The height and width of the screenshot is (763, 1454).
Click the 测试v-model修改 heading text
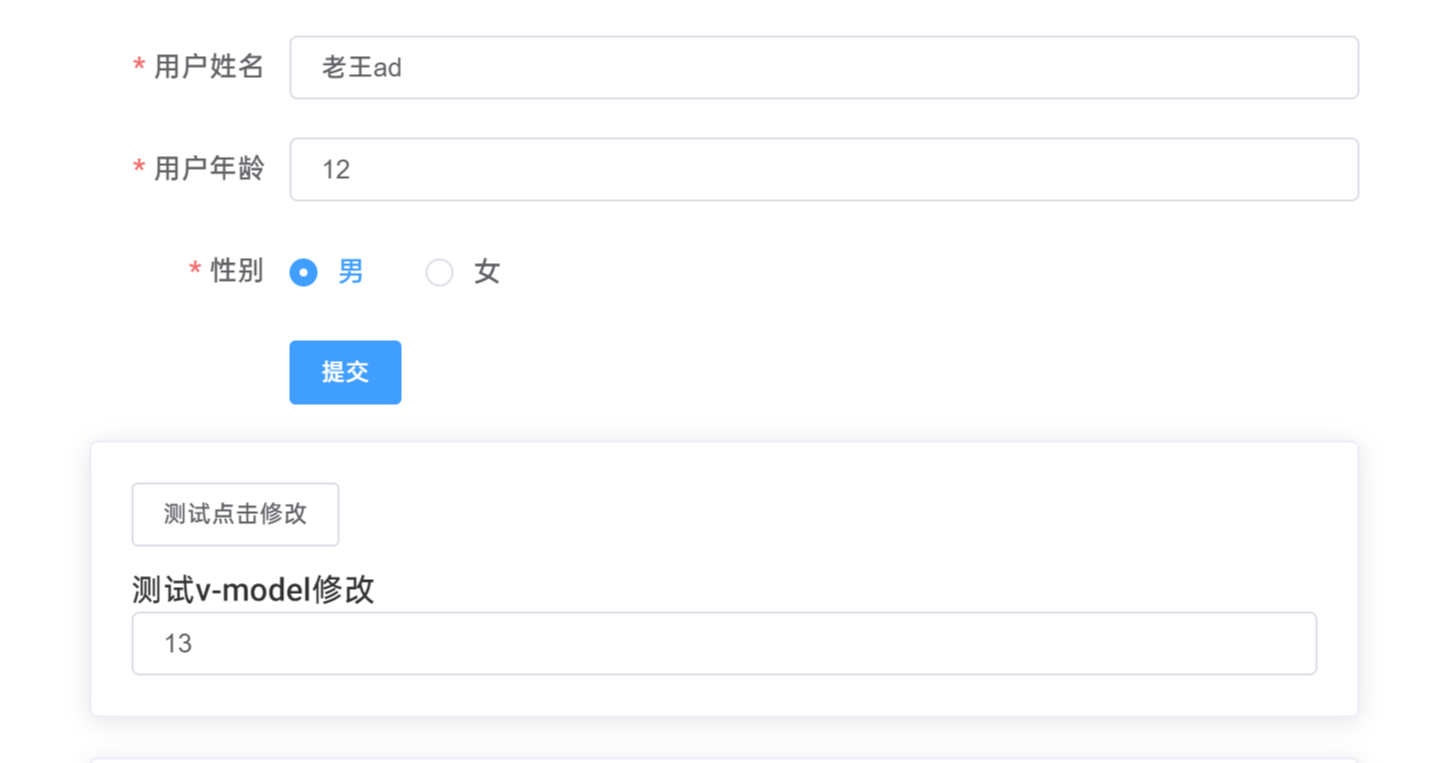tap(253, 590)
